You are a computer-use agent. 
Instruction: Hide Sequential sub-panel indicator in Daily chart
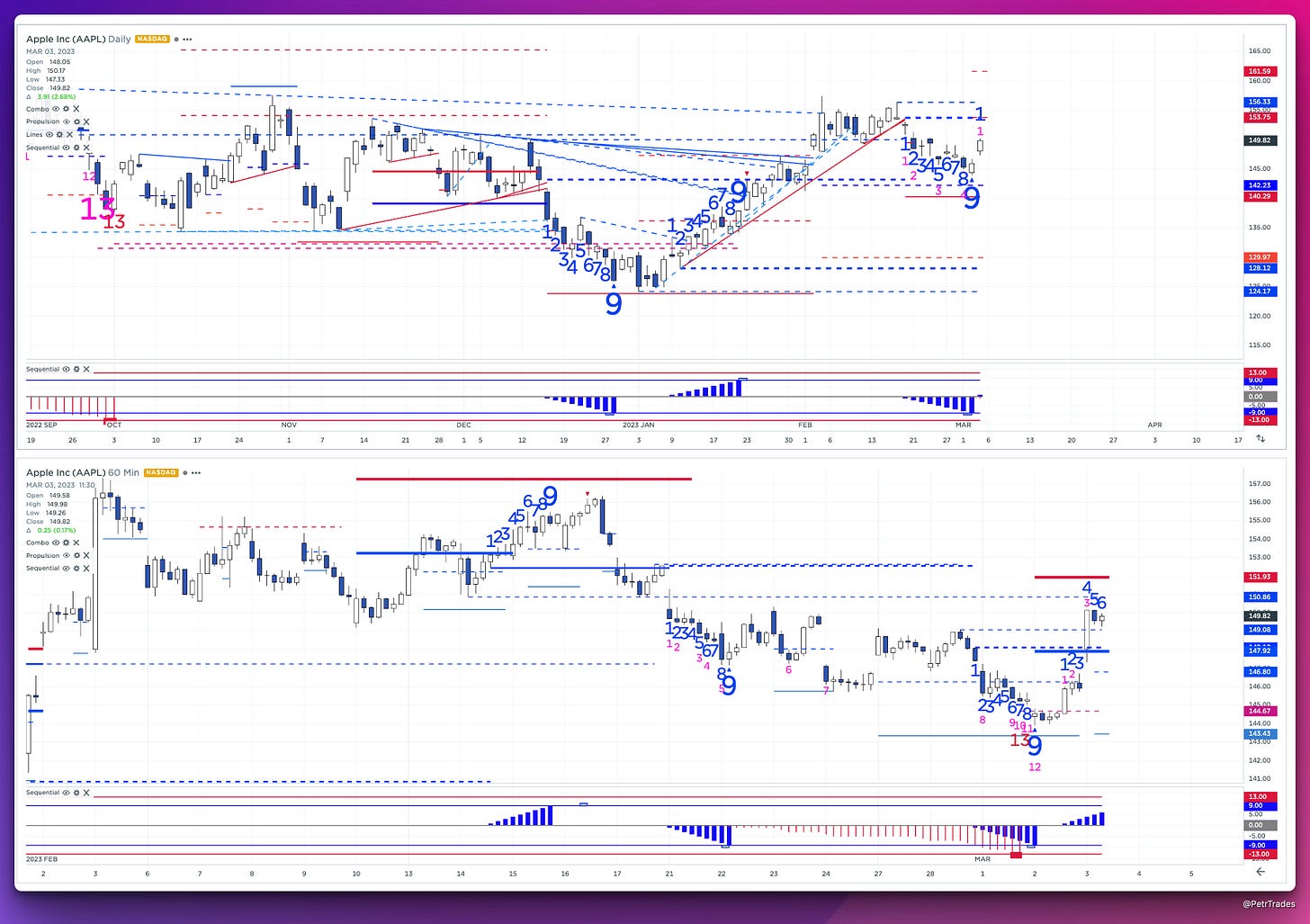(x=67, y=369)
